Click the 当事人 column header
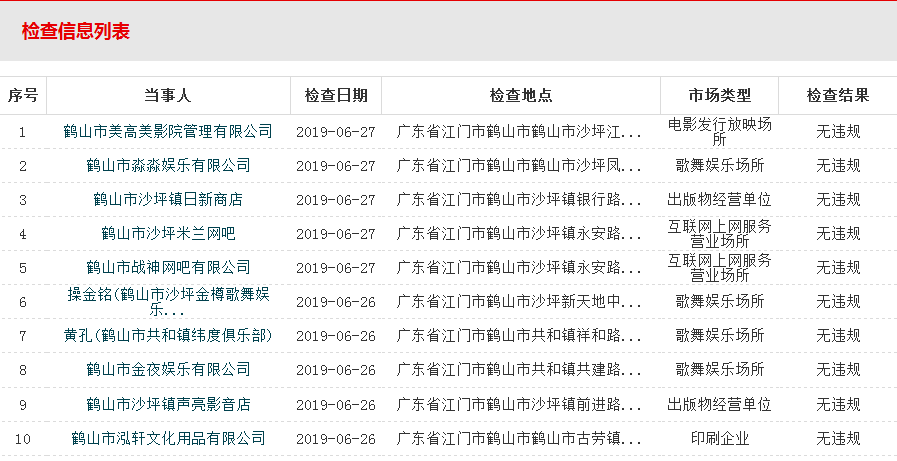The height and width of the screenshot is (461, 897). point(167,96)
